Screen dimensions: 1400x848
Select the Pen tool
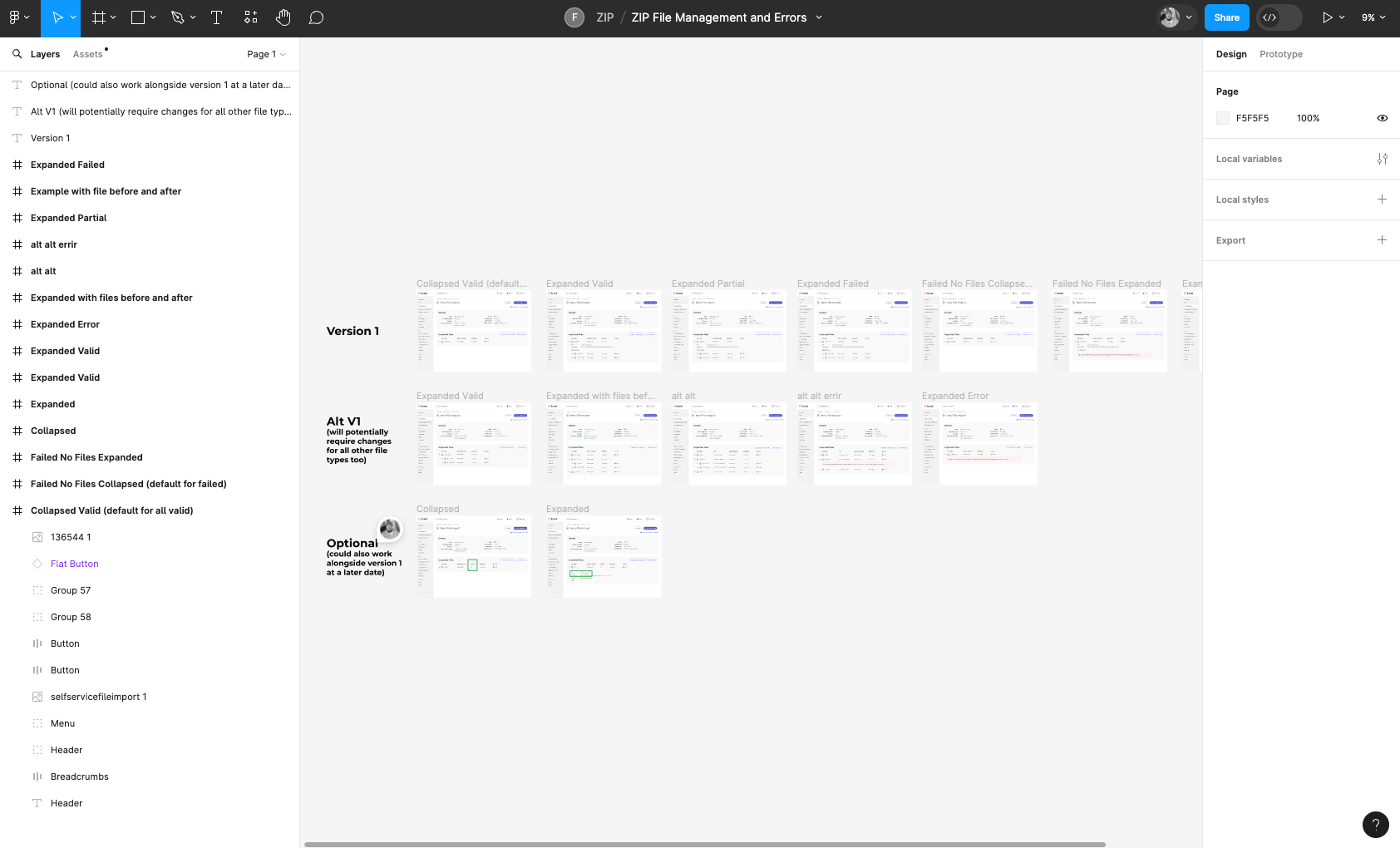[x=177, y=17]
